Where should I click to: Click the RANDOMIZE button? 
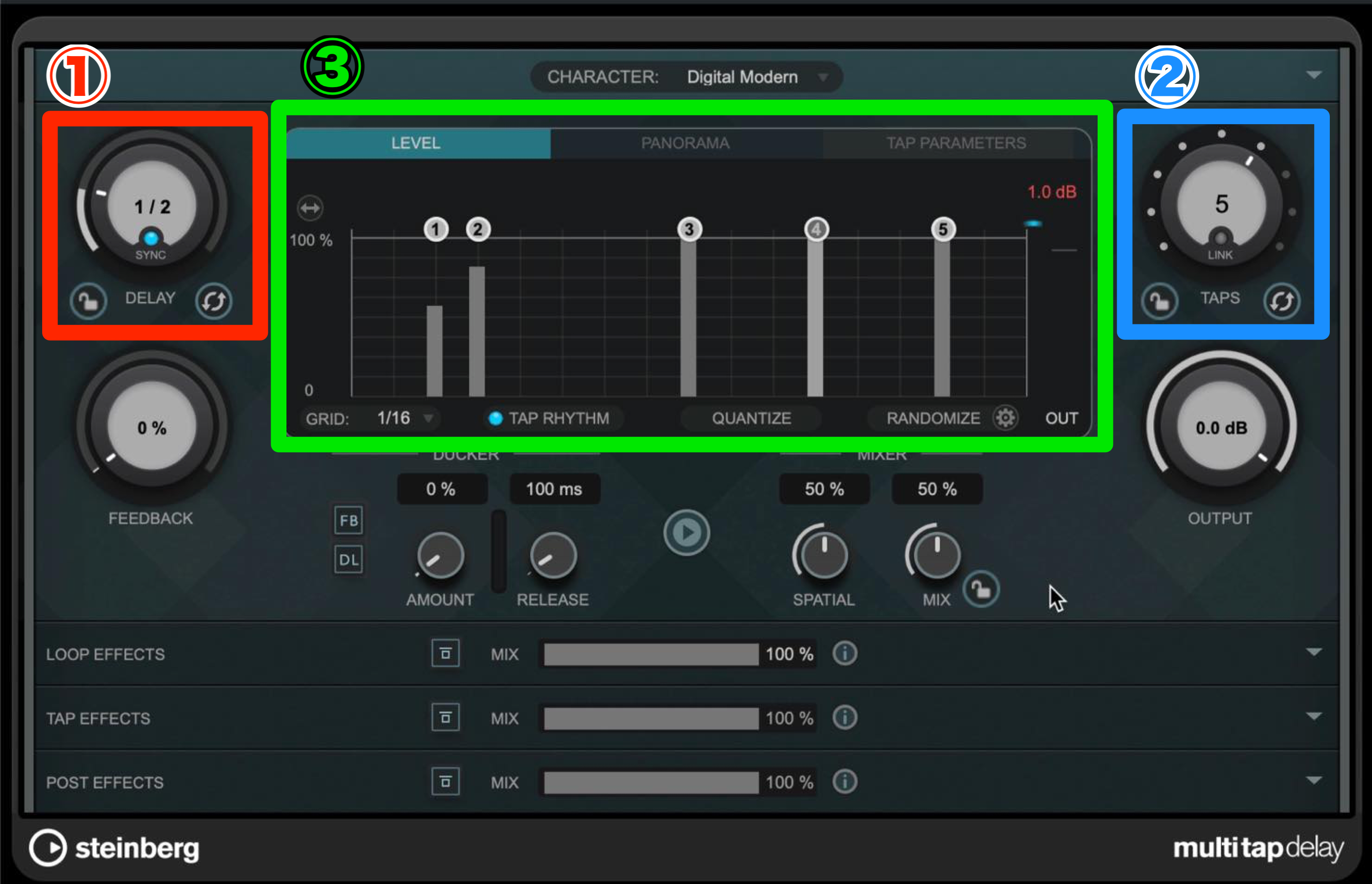(933, 418)
